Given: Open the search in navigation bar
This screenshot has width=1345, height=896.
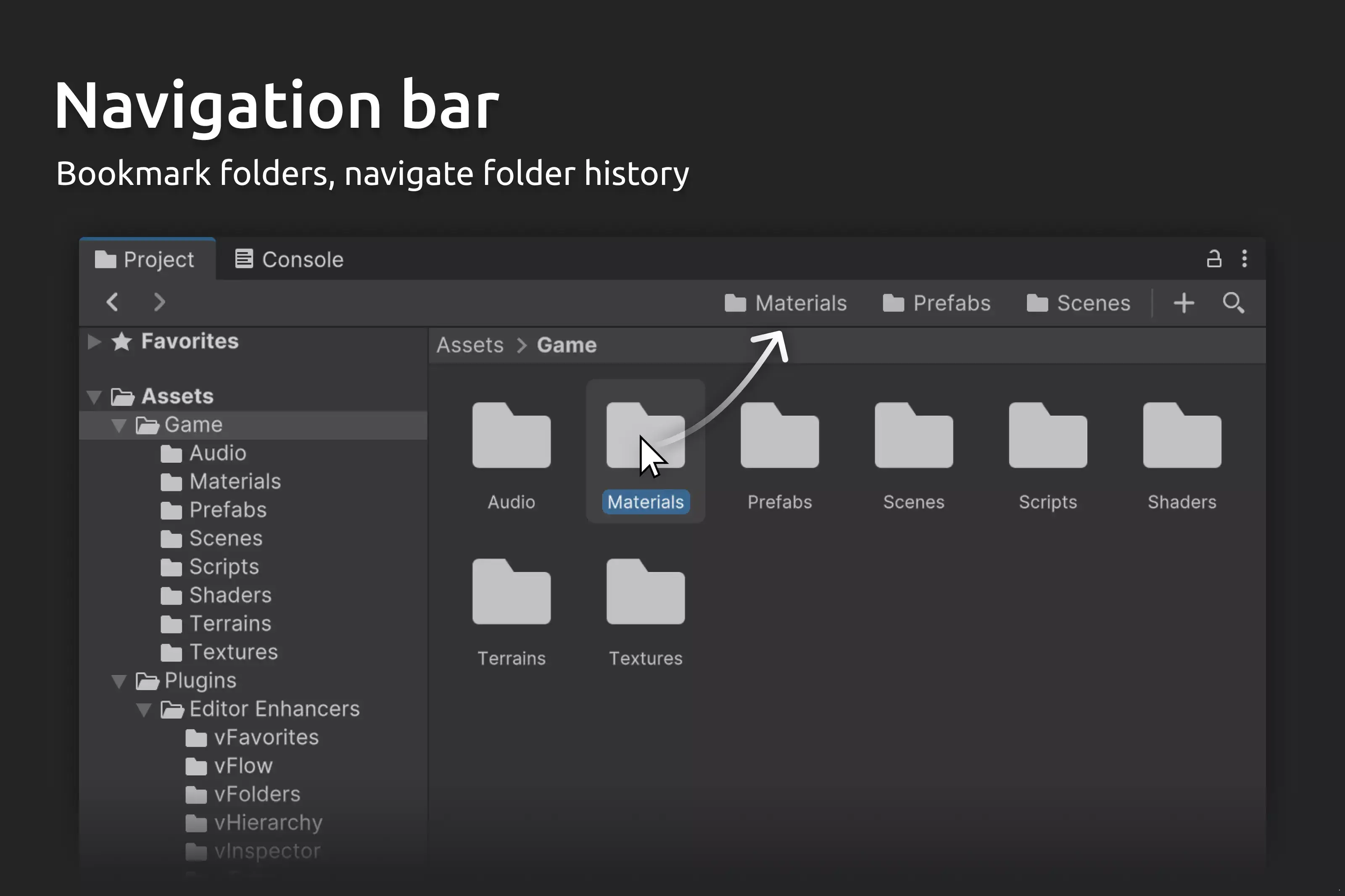Looking at the screenshot, I should (x=1234, y=303).
